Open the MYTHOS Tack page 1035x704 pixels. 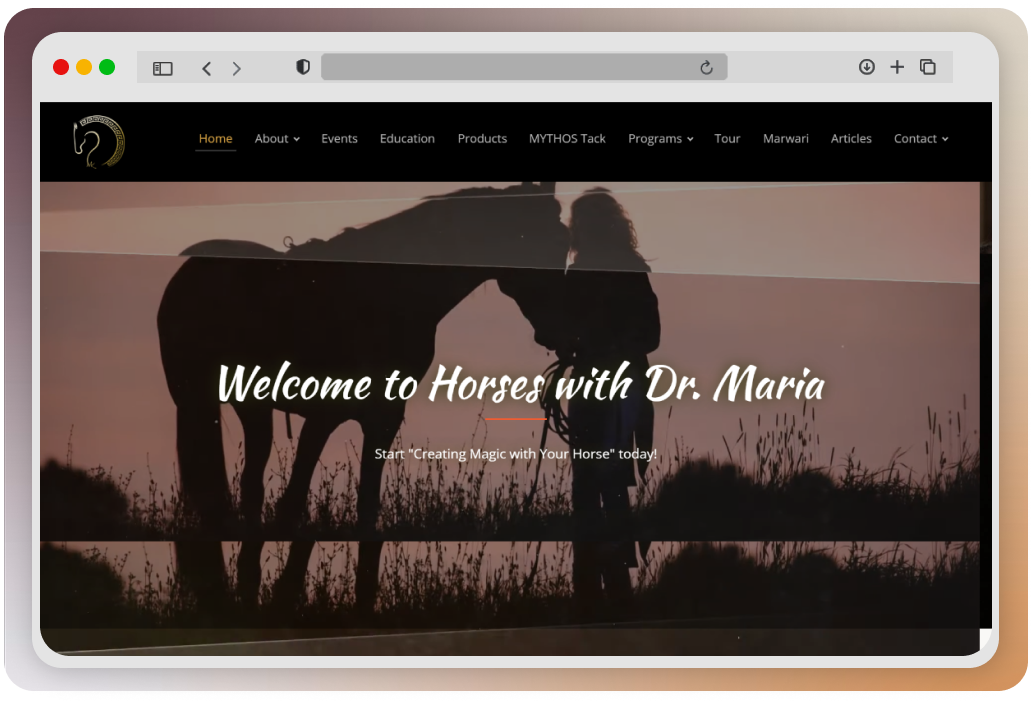567,139
